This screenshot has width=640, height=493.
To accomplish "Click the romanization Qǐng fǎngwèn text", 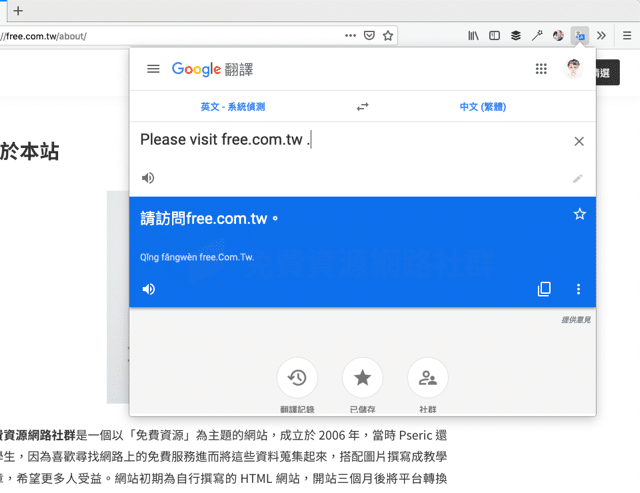I will click(x=197, y=257).
